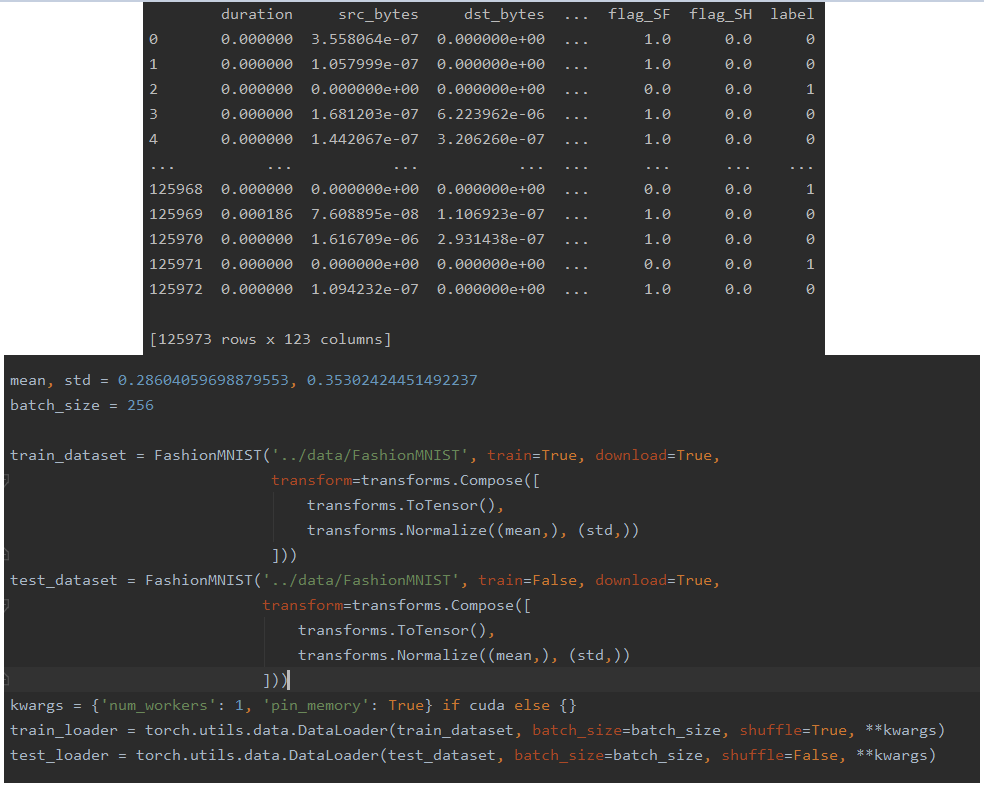The height and width of the screenshot is (786, 984).
Task: Click row index 125972
Action: pos(176,289)
